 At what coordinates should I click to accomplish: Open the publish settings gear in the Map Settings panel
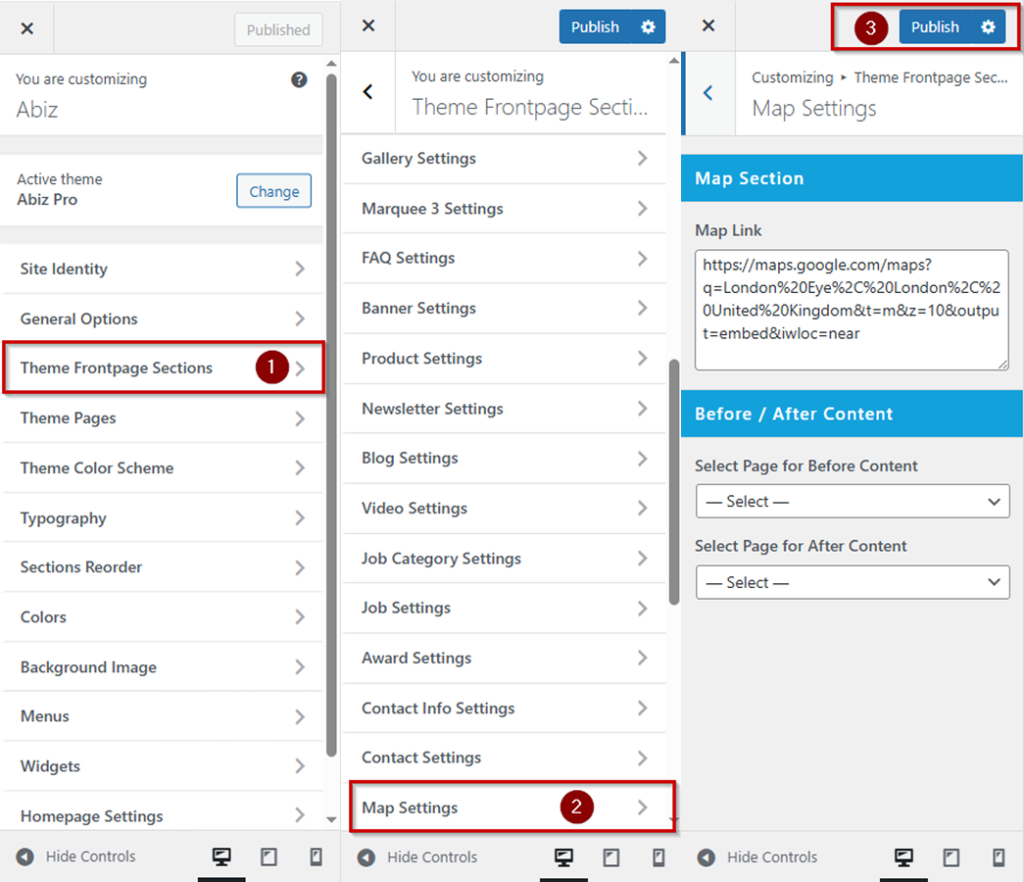click(x=988, y=27)
